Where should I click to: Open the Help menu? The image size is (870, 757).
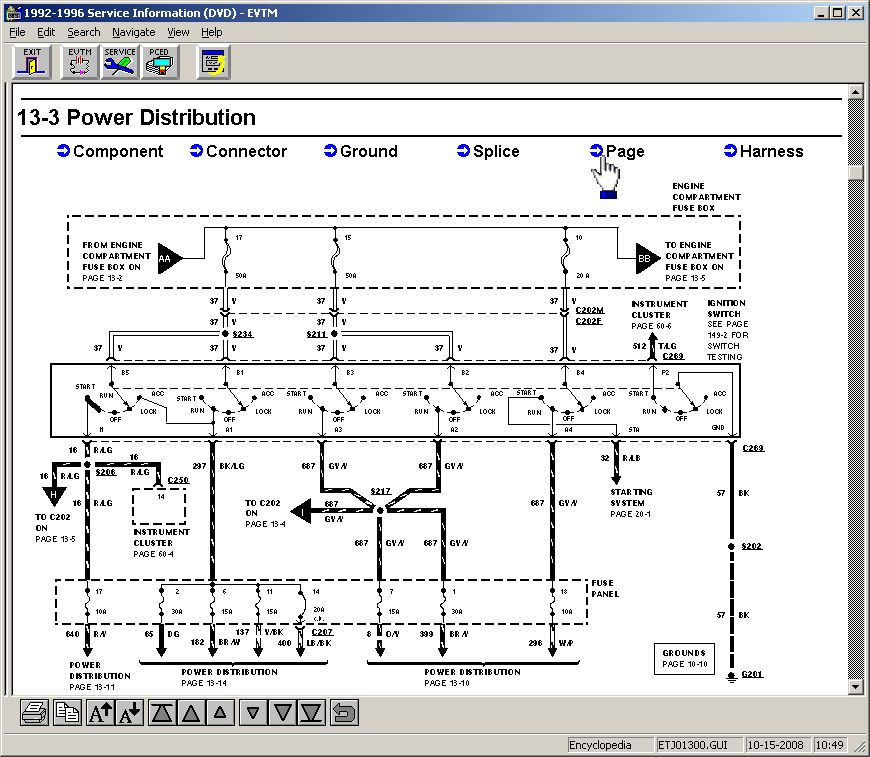tap(211, 32)
